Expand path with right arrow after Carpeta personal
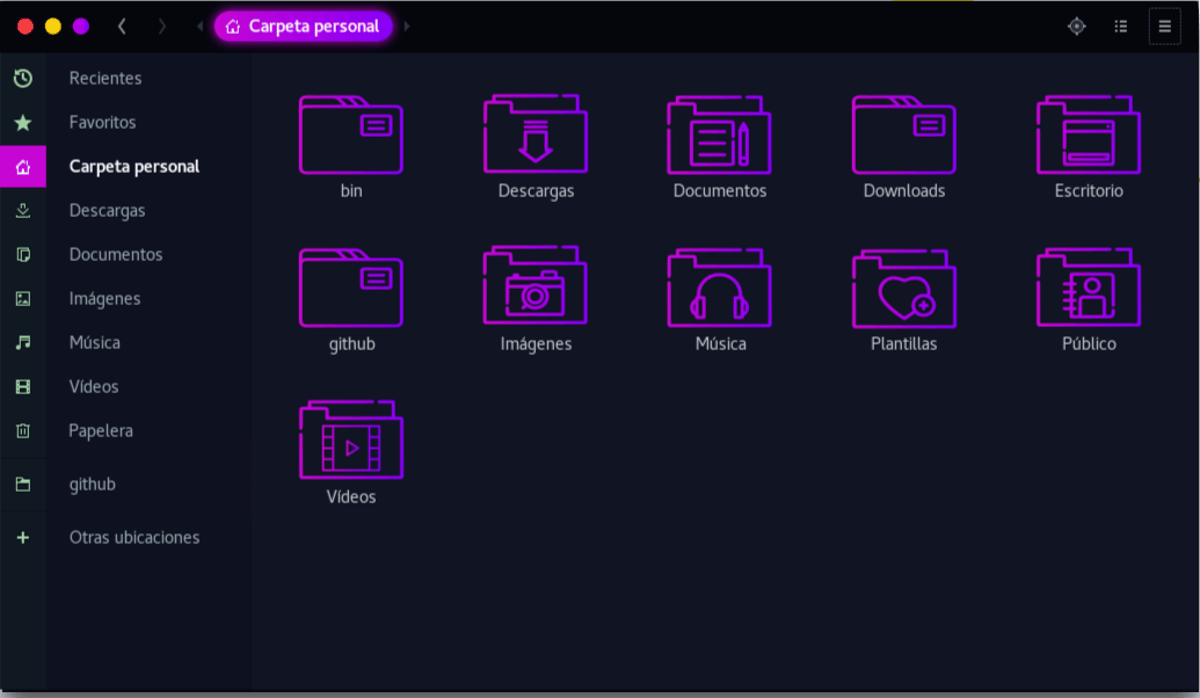1200x698 pixels. [x=407, y=27]
